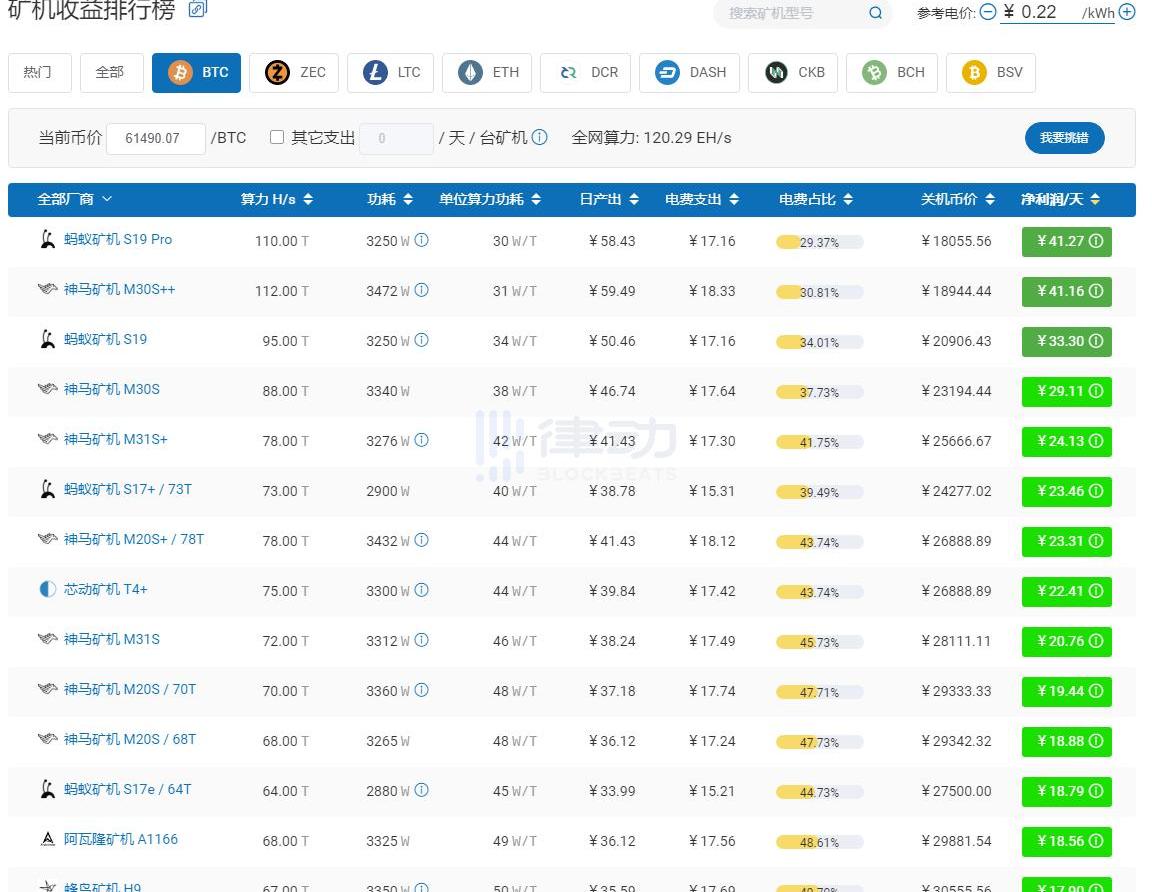The image size is (1152, 892).
Task: Switch to the BTC coin tab
Action: 196,73
